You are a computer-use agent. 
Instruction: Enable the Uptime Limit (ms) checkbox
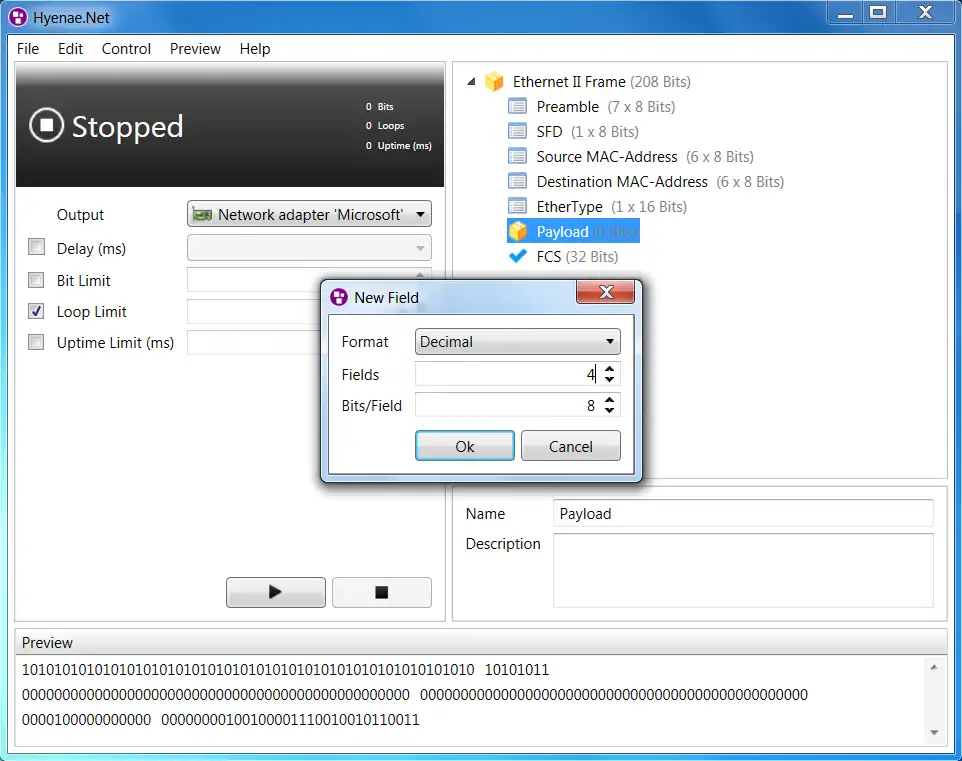[36, 342]
